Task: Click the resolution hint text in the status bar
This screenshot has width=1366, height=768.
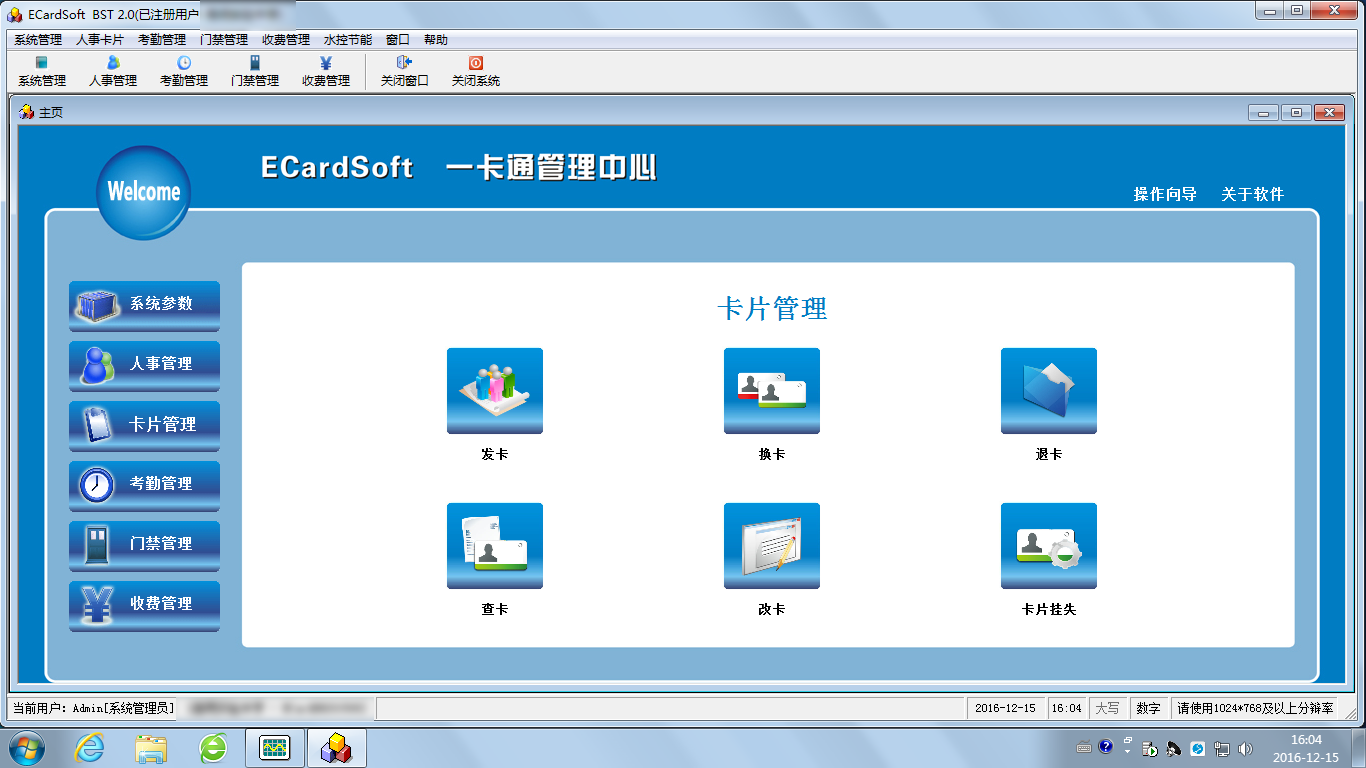Action: pos(1255,708)
